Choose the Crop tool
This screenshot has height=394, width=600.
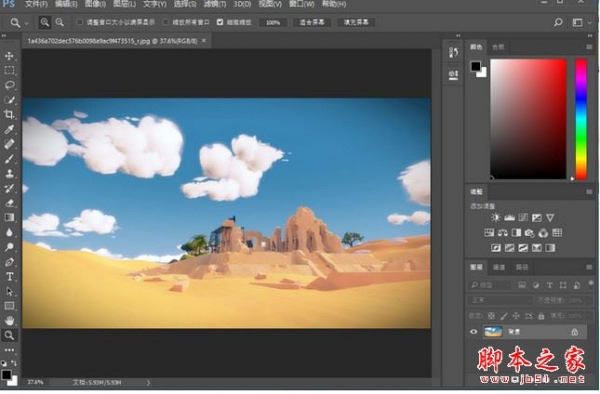pyautogui.click(x=9, y=114)
